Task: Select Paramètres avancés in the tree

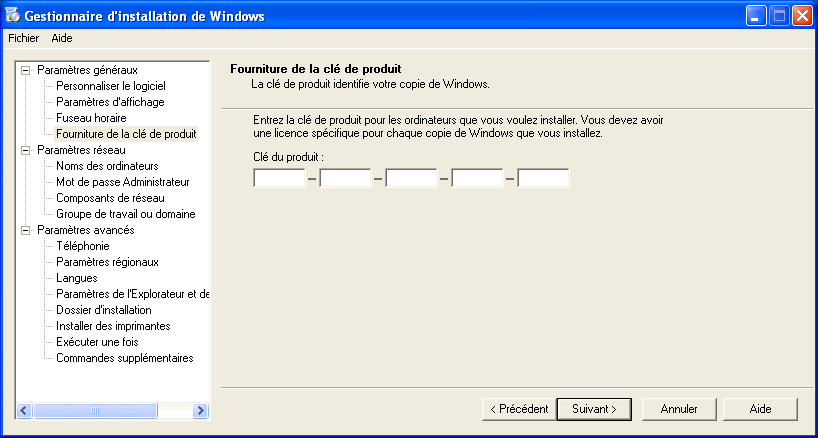Action: point(86,230)
